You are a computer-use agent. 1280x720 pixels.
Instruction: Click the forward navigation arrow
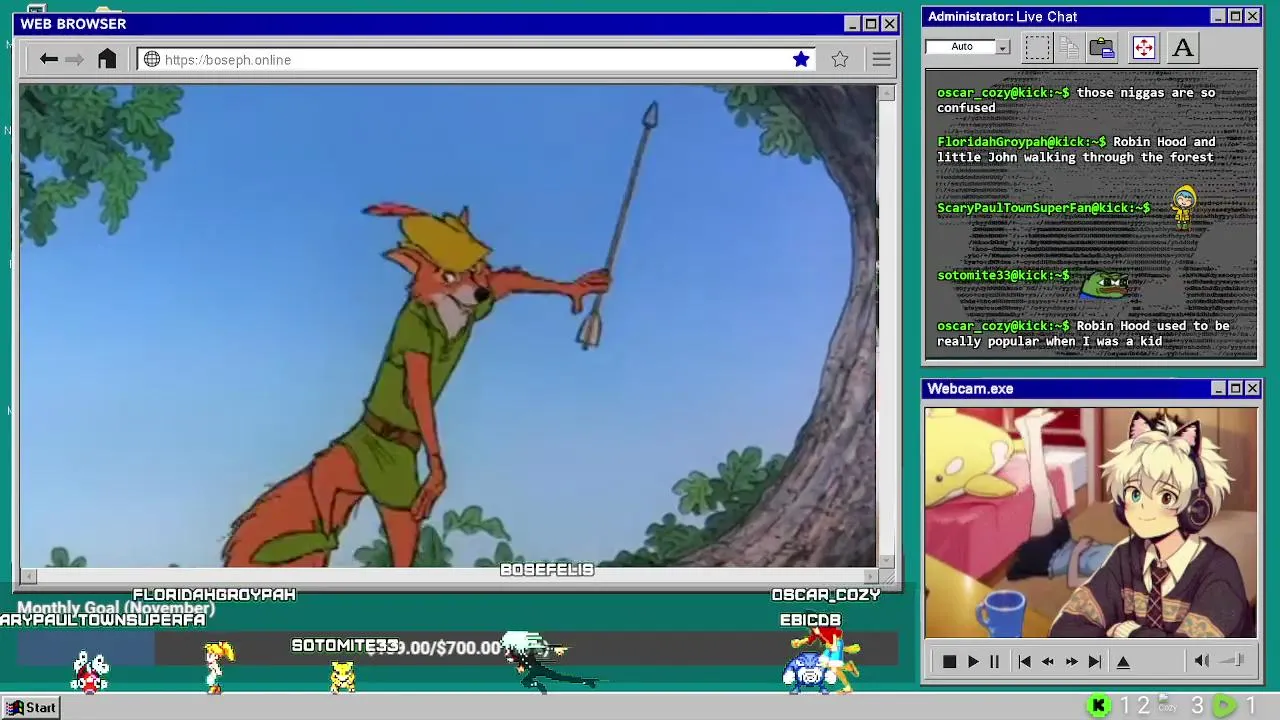click(x=74, y=59)
